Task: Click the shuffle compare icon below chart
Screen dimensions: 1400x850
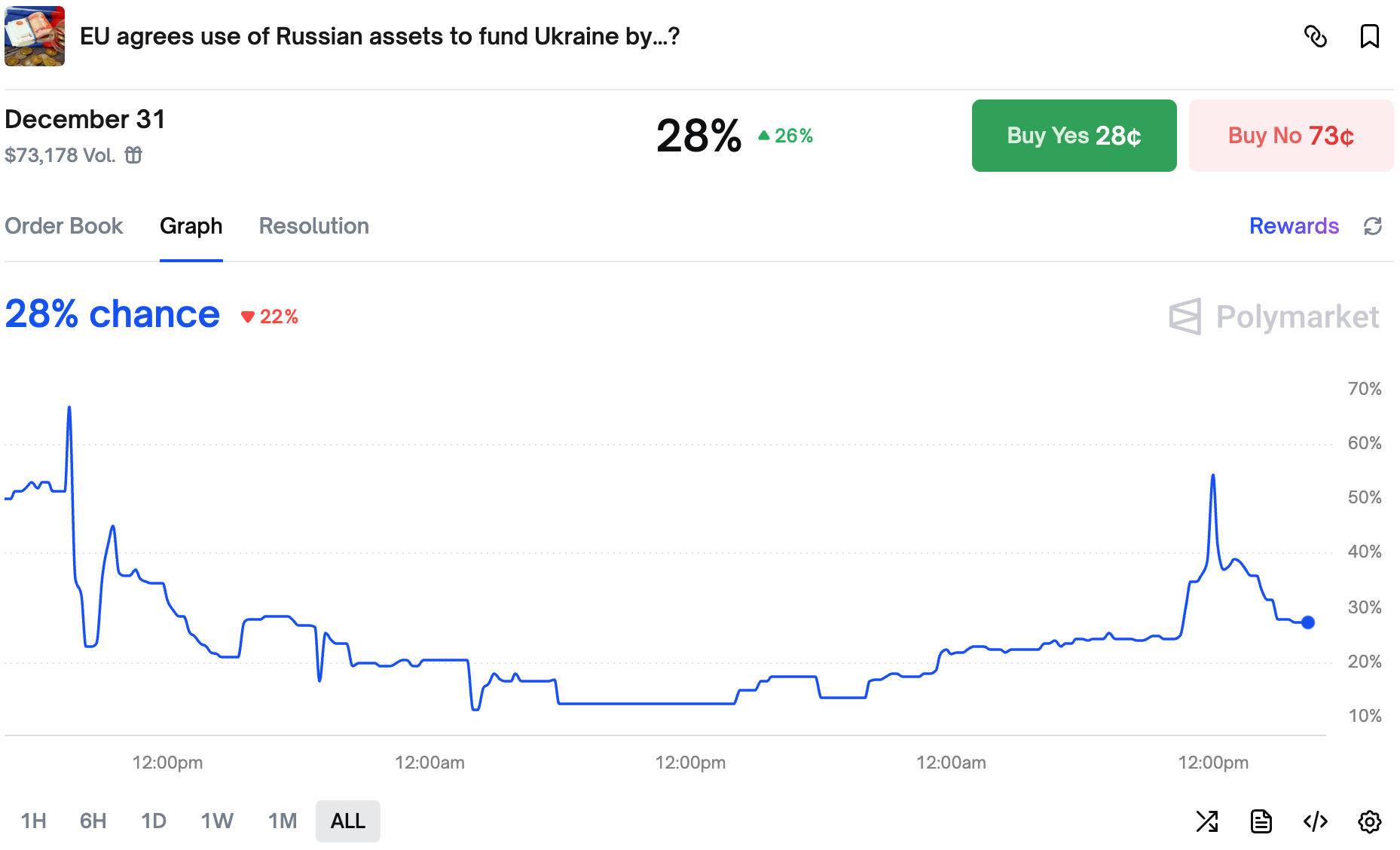Action: (x=1207, y=821)
